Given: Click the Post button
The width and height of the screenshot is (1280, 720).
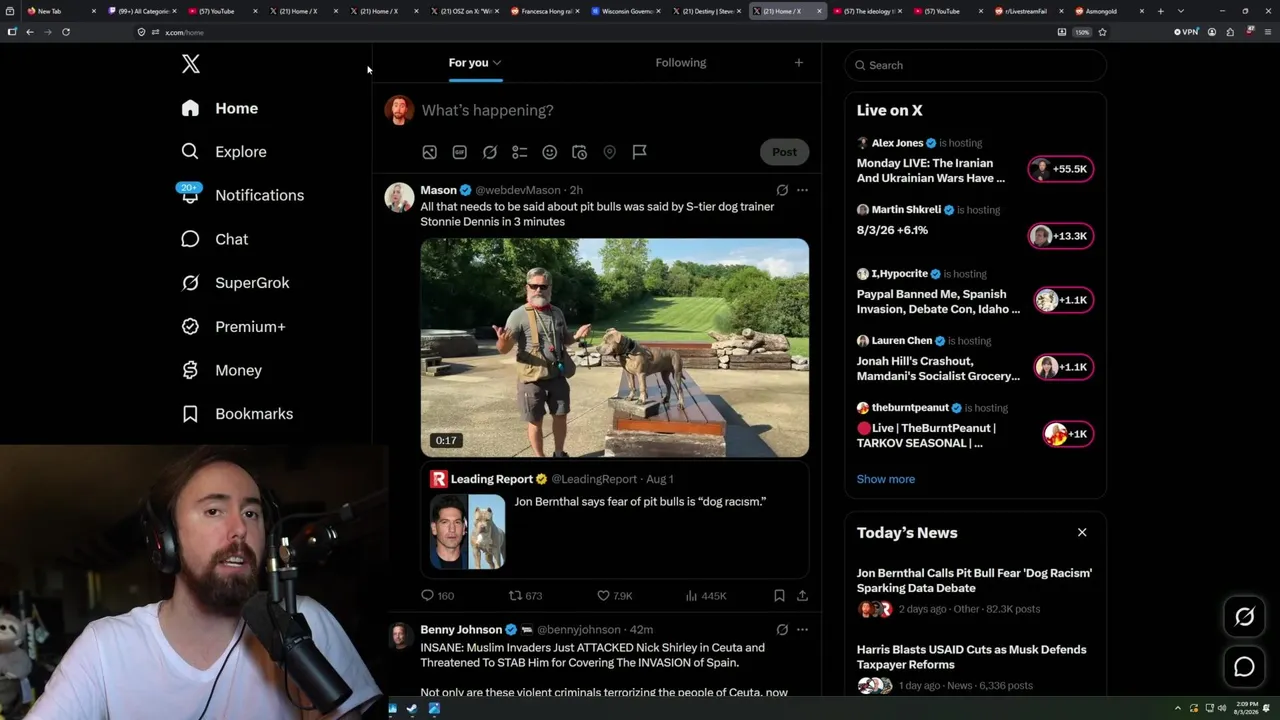Looking at the screenshot, I should [x=784, y=152].
